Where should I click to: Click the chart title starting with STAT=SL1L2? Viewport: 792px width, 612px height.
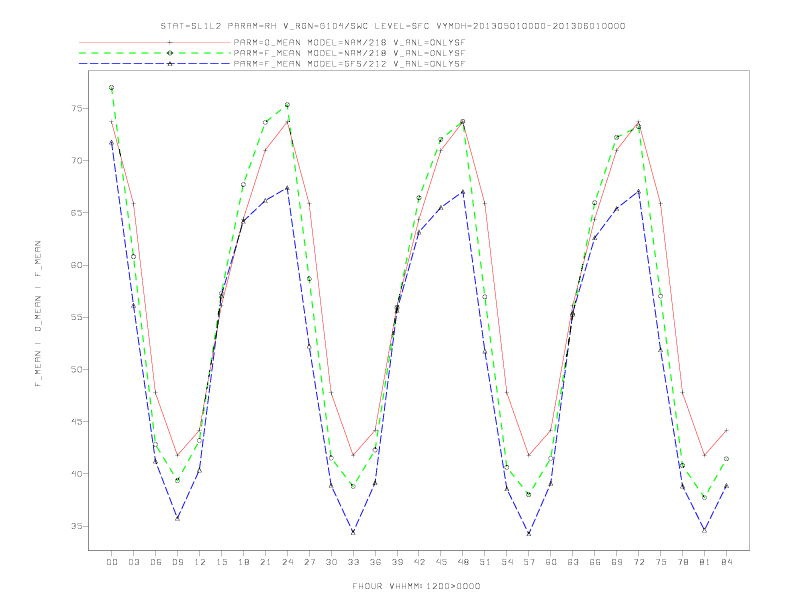(392, 26)
